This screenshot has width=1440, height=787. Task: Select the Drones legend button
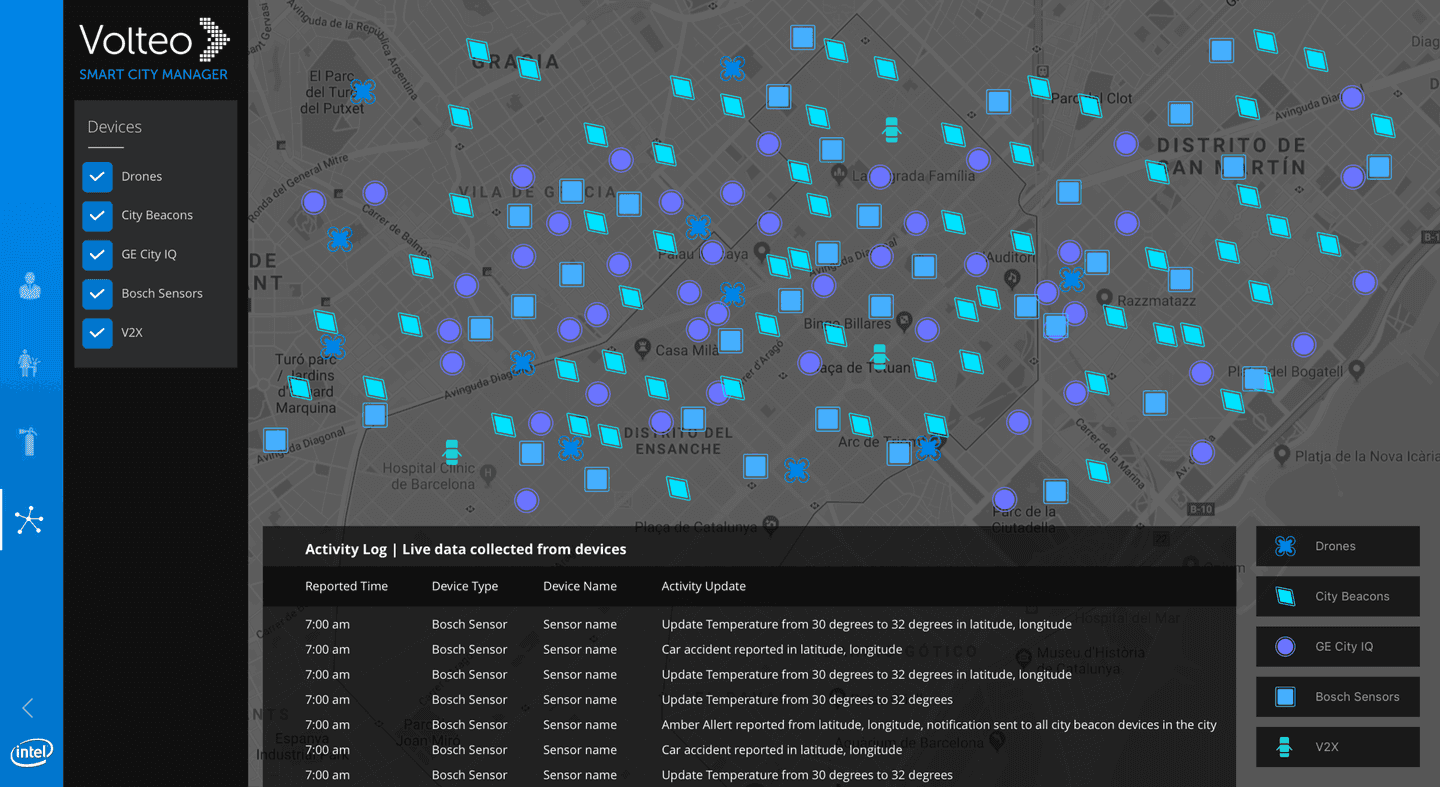[1337, 546]
